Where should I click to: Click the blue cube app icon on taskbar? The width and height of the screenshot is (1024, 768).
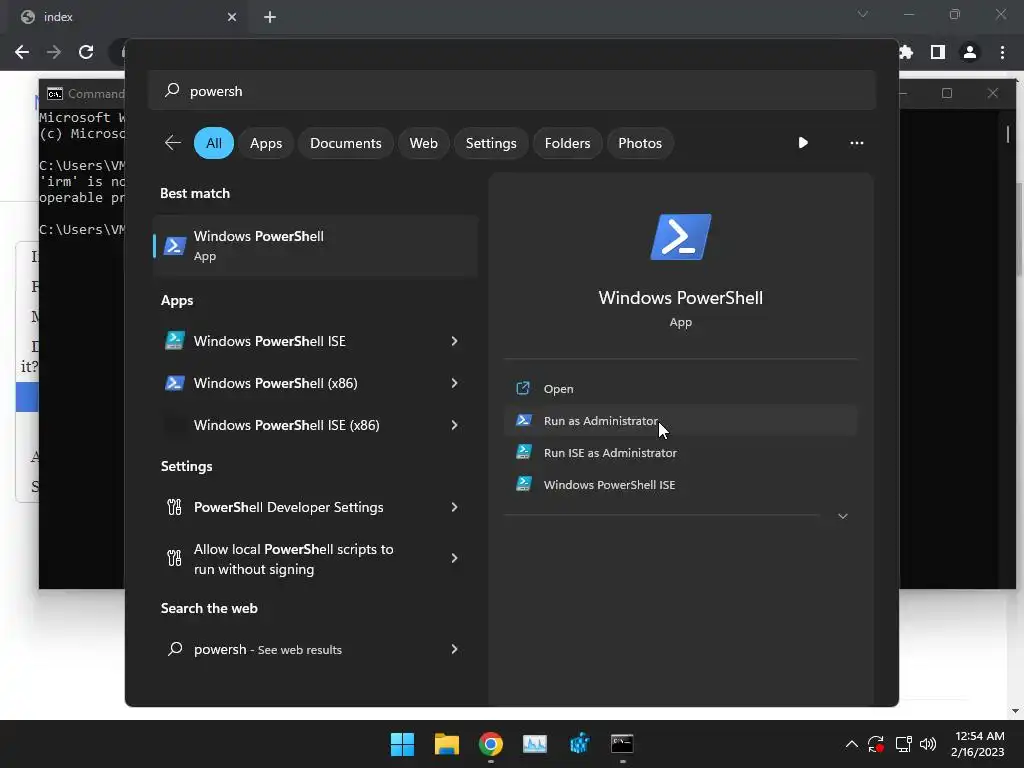tap(579, 744)
